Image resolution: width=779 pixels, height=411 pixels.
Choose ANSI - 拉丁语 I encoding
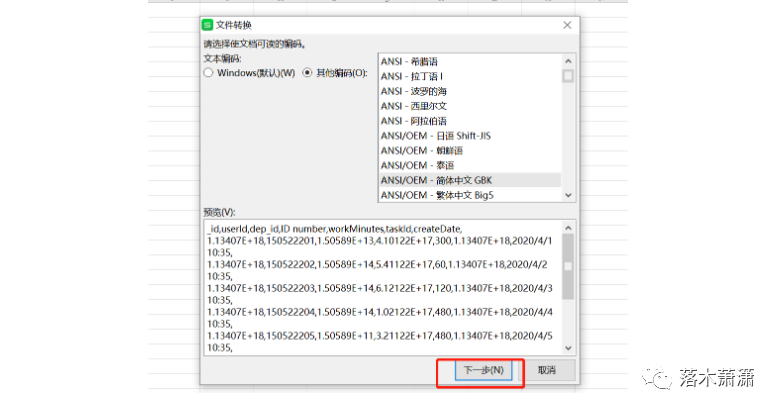pos(470,77)
